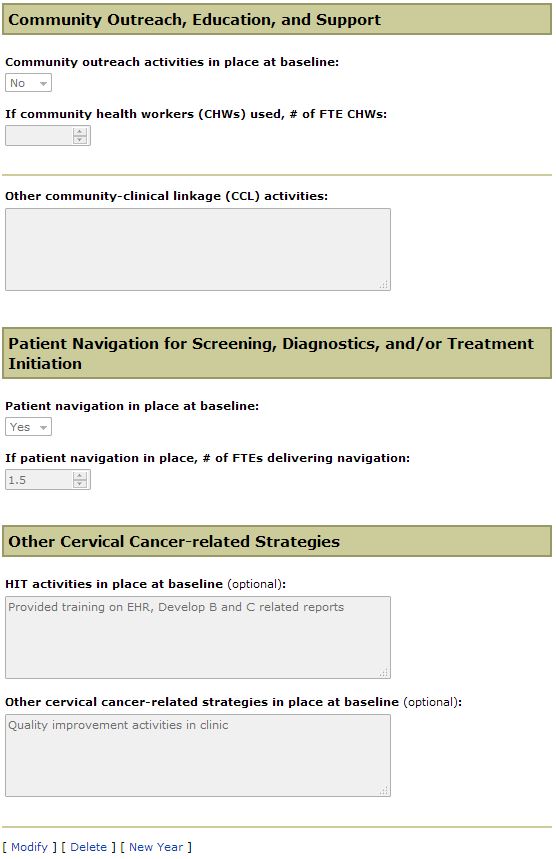Click resize grip on other strategies textarea

(x=384, y=790)
